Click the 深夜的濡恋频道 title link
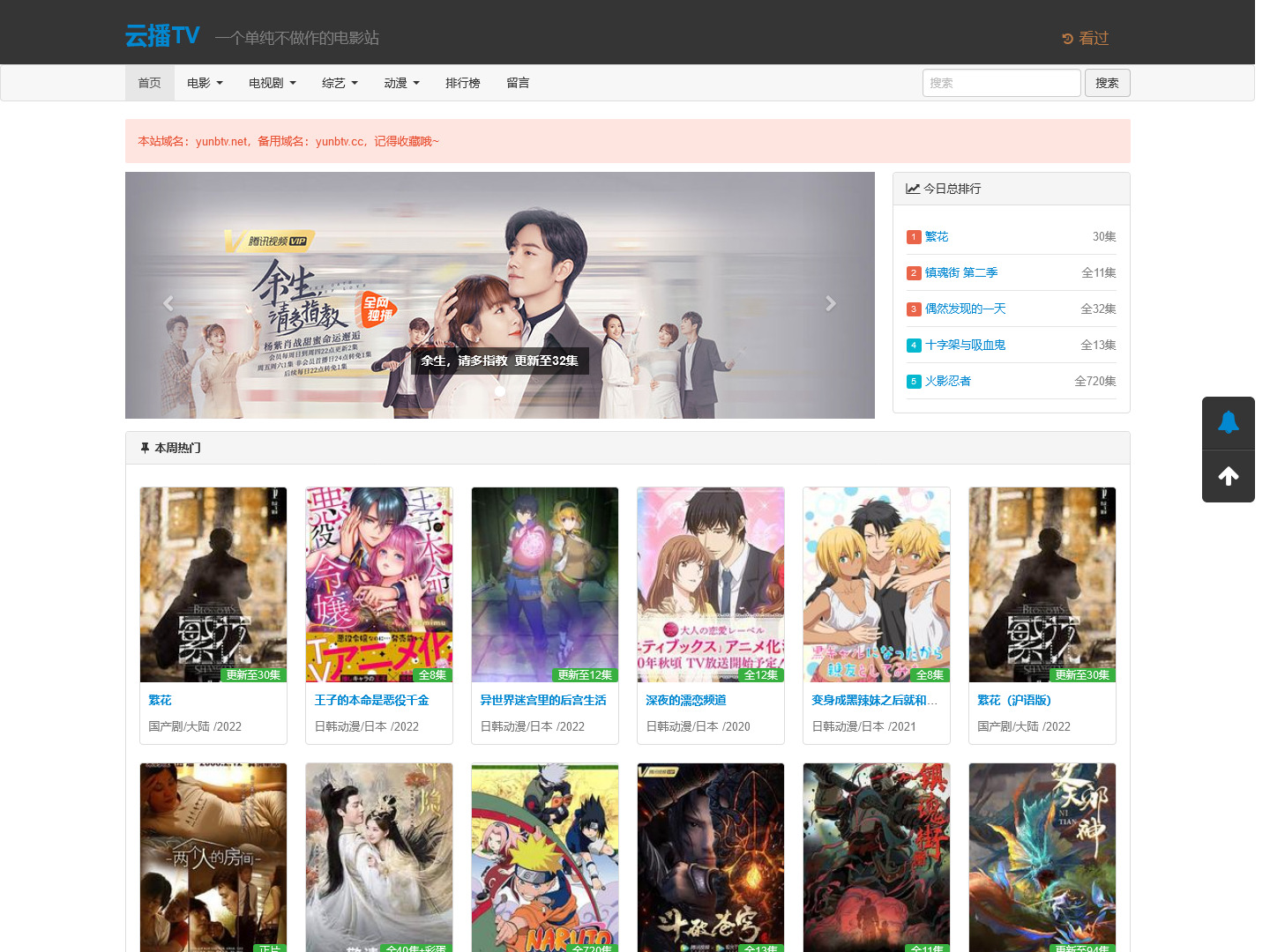This screenshot has height=952, width=1270. [x=686, y=700]
